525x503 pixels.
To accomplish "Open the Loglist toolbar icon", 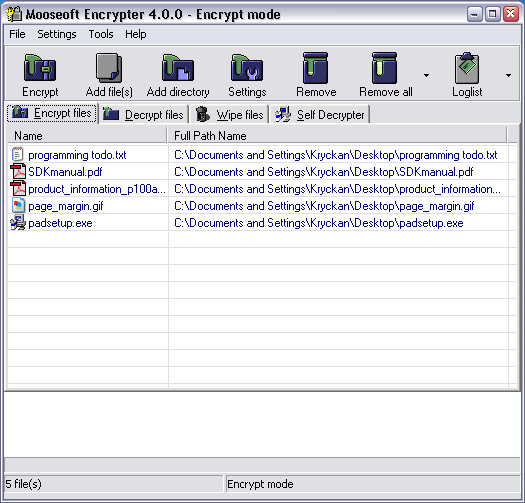I will 467,68.
